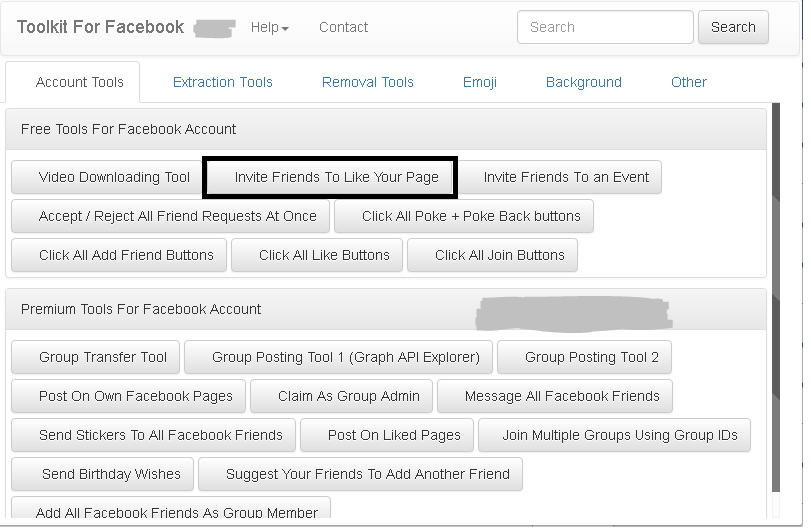Image resolution: width=811 pixels, height=528 pixels.
Task: Choose Claim As Group Admin
Action: point(341,396)
